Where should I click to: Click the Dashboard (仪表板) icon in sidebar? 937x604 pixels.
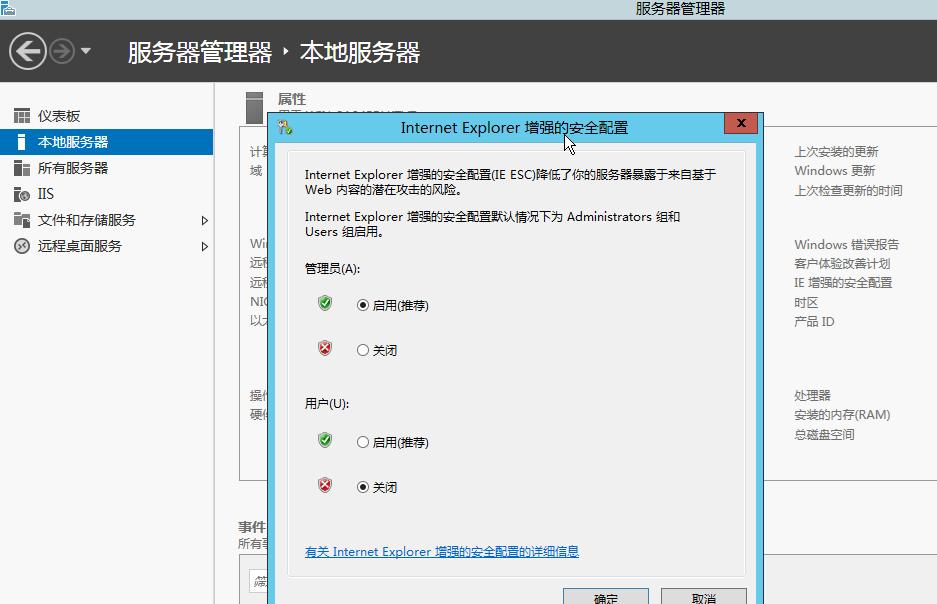(22, 116)
